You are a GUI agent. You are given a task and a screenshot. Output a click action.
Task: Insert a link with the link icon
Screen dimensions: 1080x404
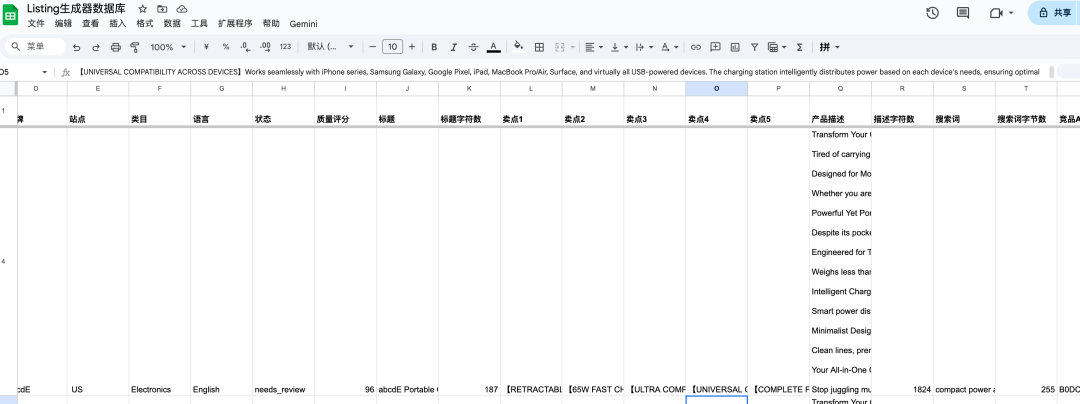click(696, 47)
